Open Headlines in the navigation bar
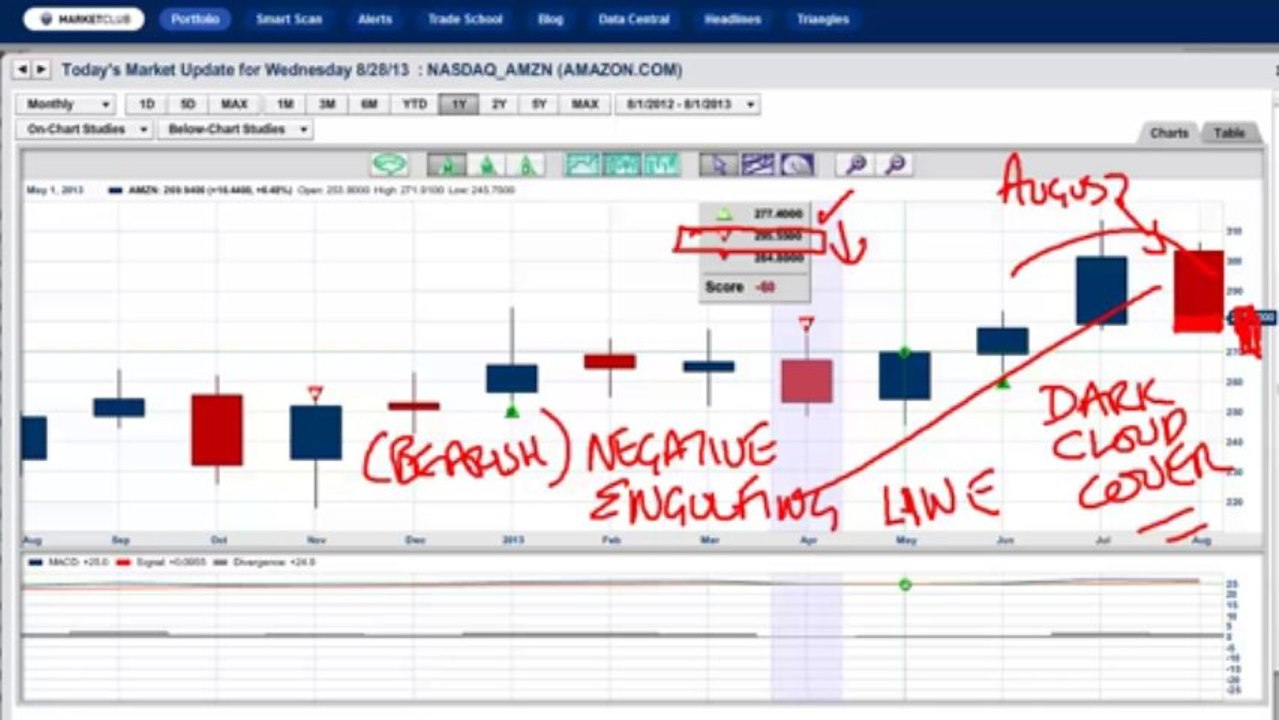The width and height of the screenshot is (1279, 720). pos(734,19)
